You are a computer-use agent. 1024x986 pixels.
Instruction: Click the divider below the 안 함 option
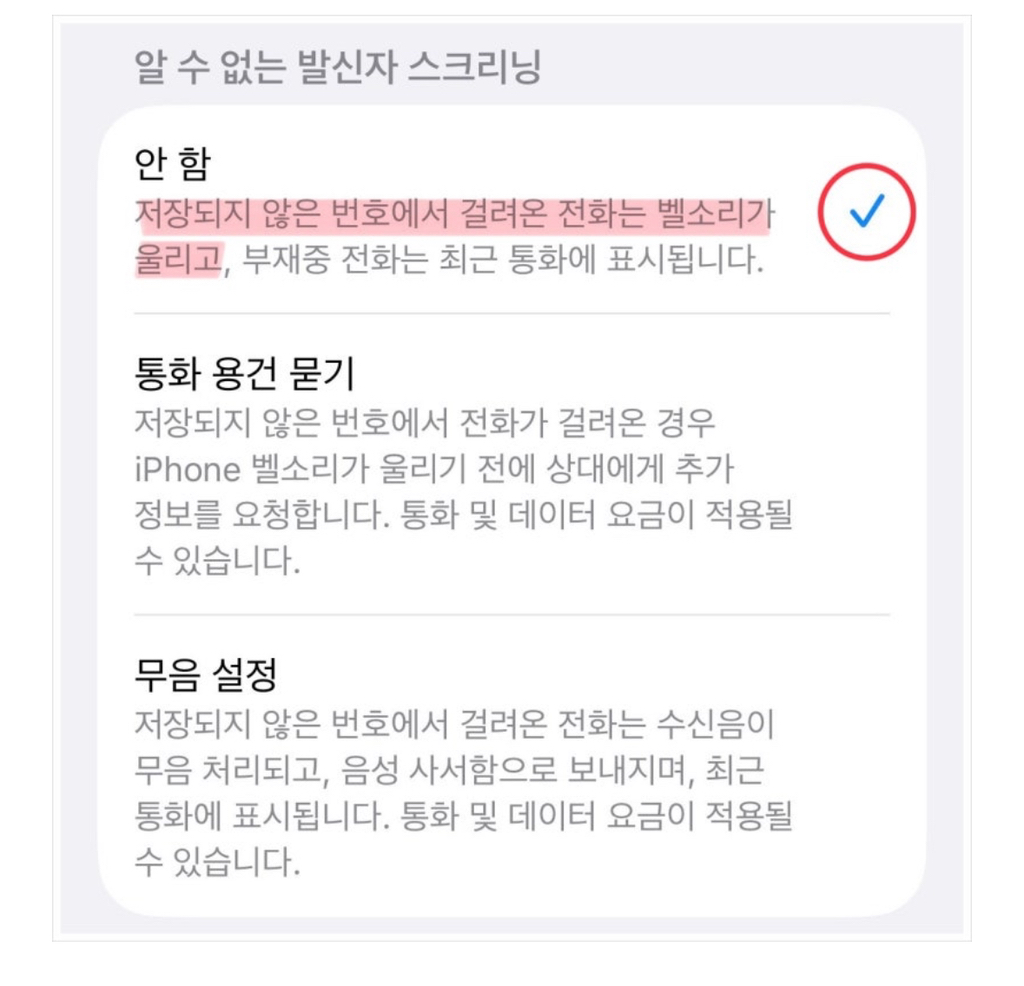click(x=512, y=313)
